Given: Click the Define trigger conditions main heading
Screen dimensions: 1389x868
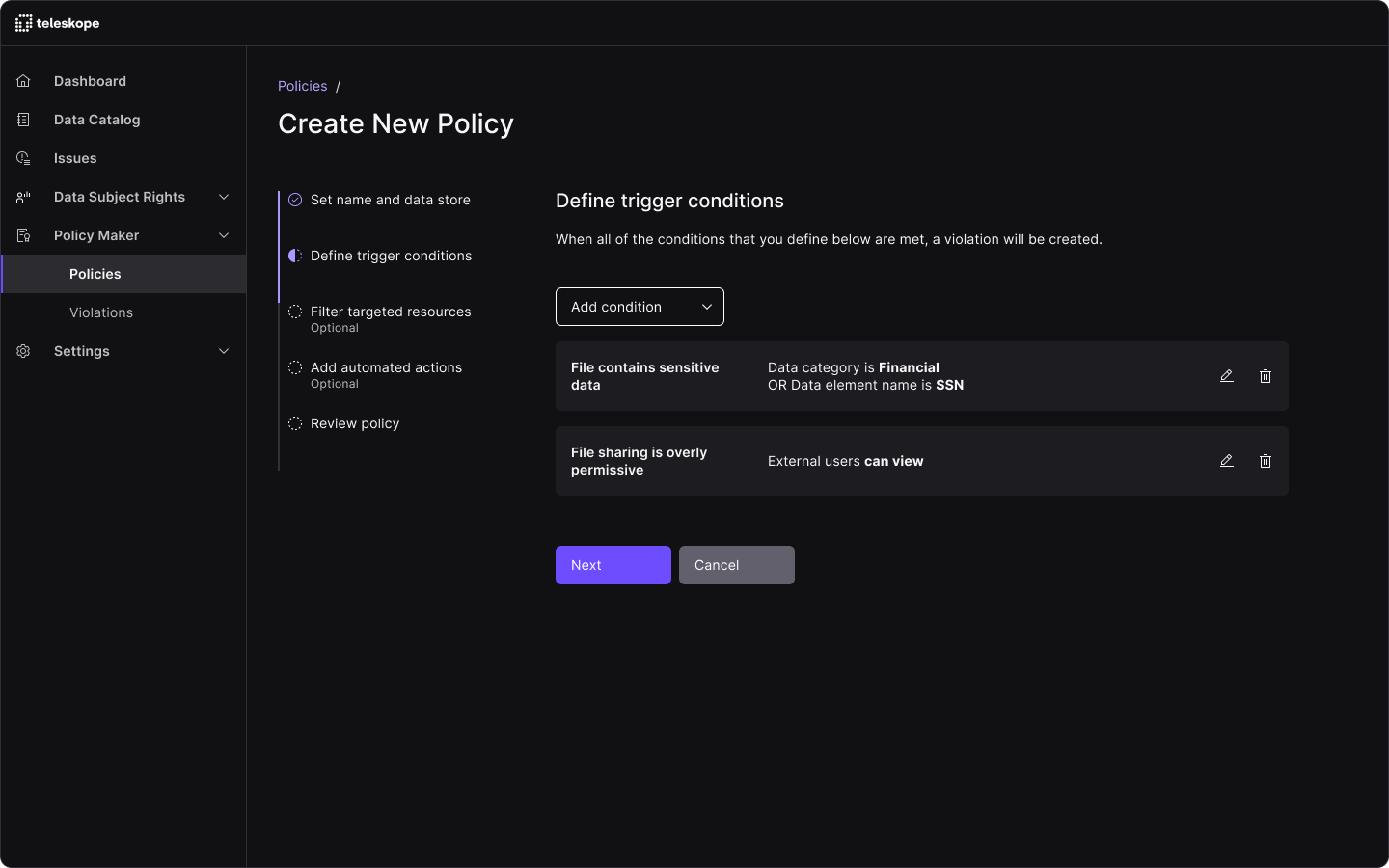Looking at the screenshot, I should point(669,201).
